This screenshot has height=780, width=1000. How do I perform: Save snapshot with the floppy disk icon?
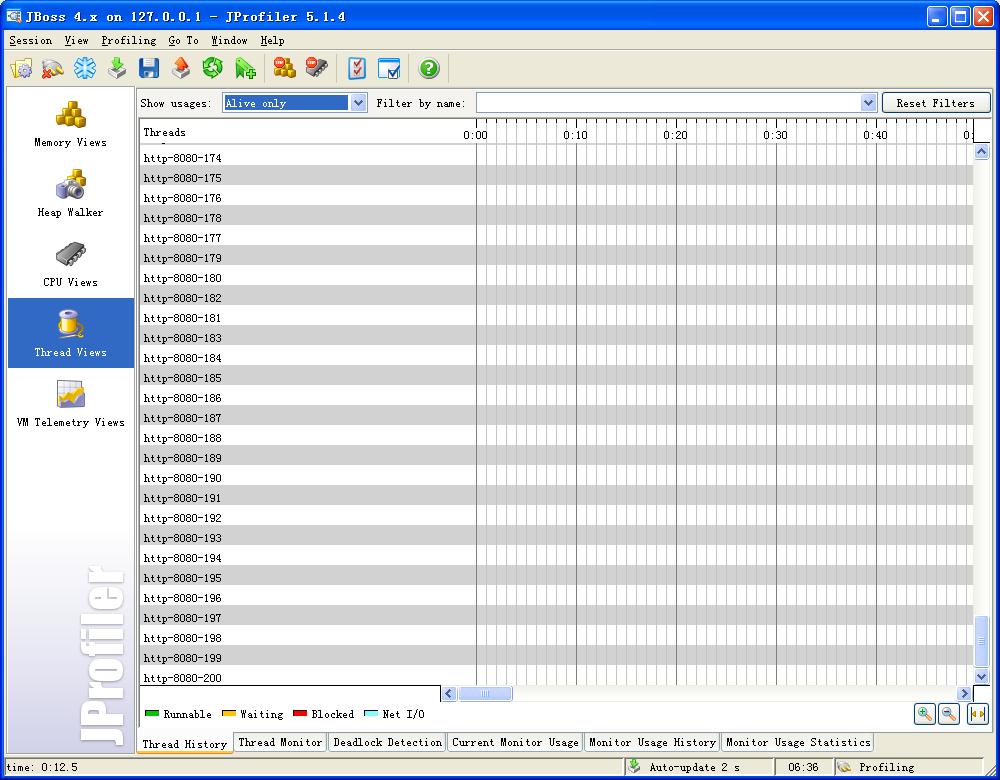pos(149,68)
